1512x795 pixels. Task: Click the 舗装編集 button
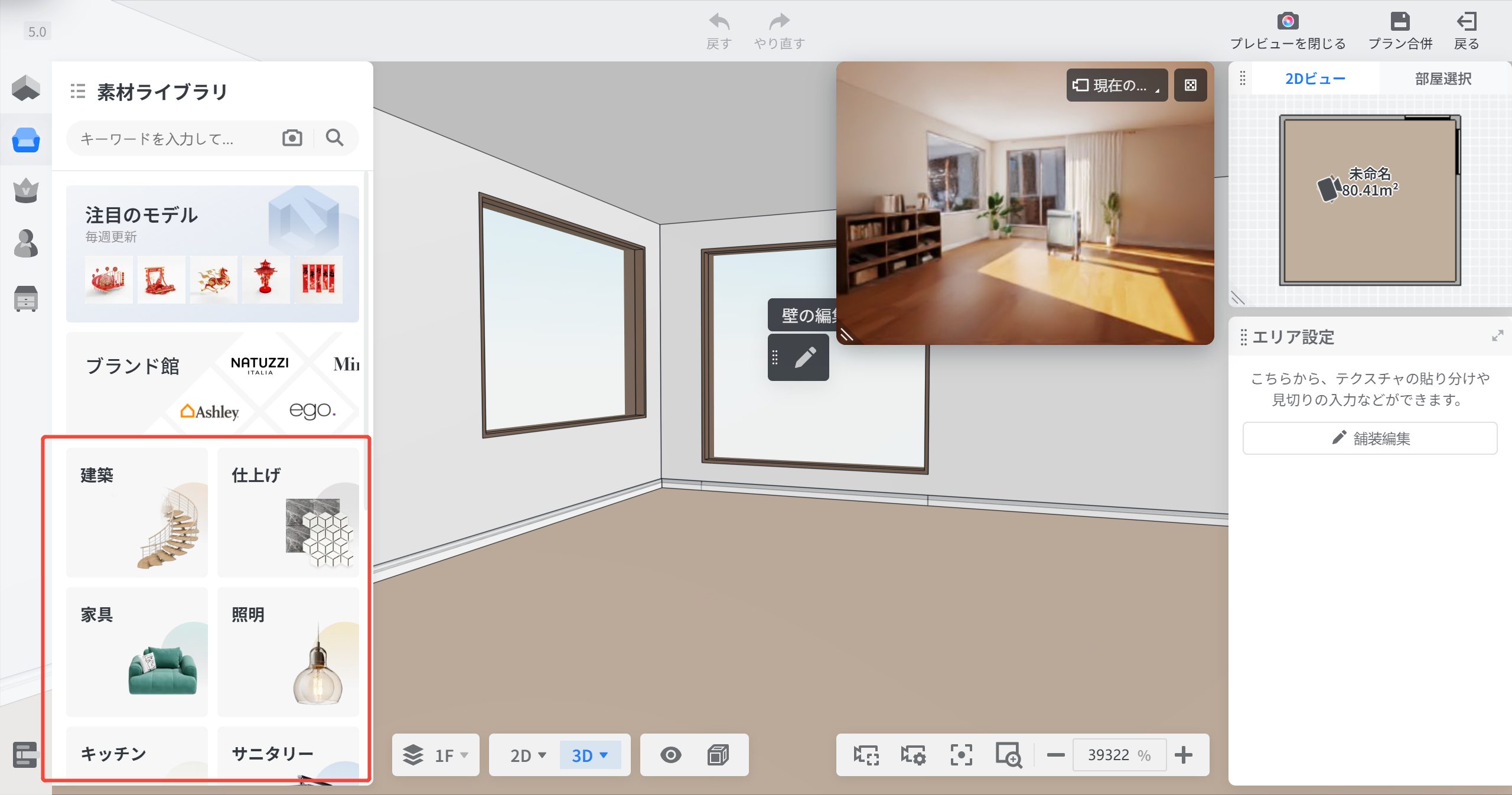click(1370, 438)
